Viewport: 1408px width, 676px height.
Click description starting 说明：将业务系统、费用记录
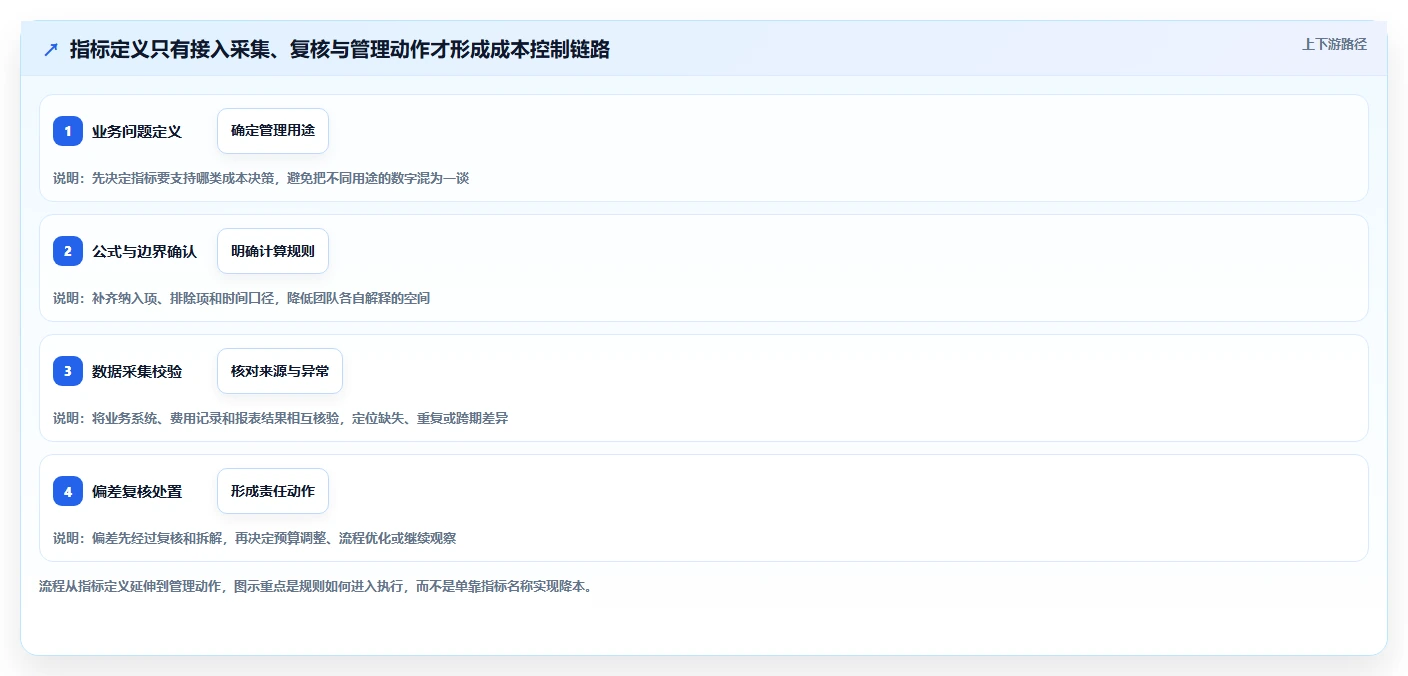[x=280, y=418]
